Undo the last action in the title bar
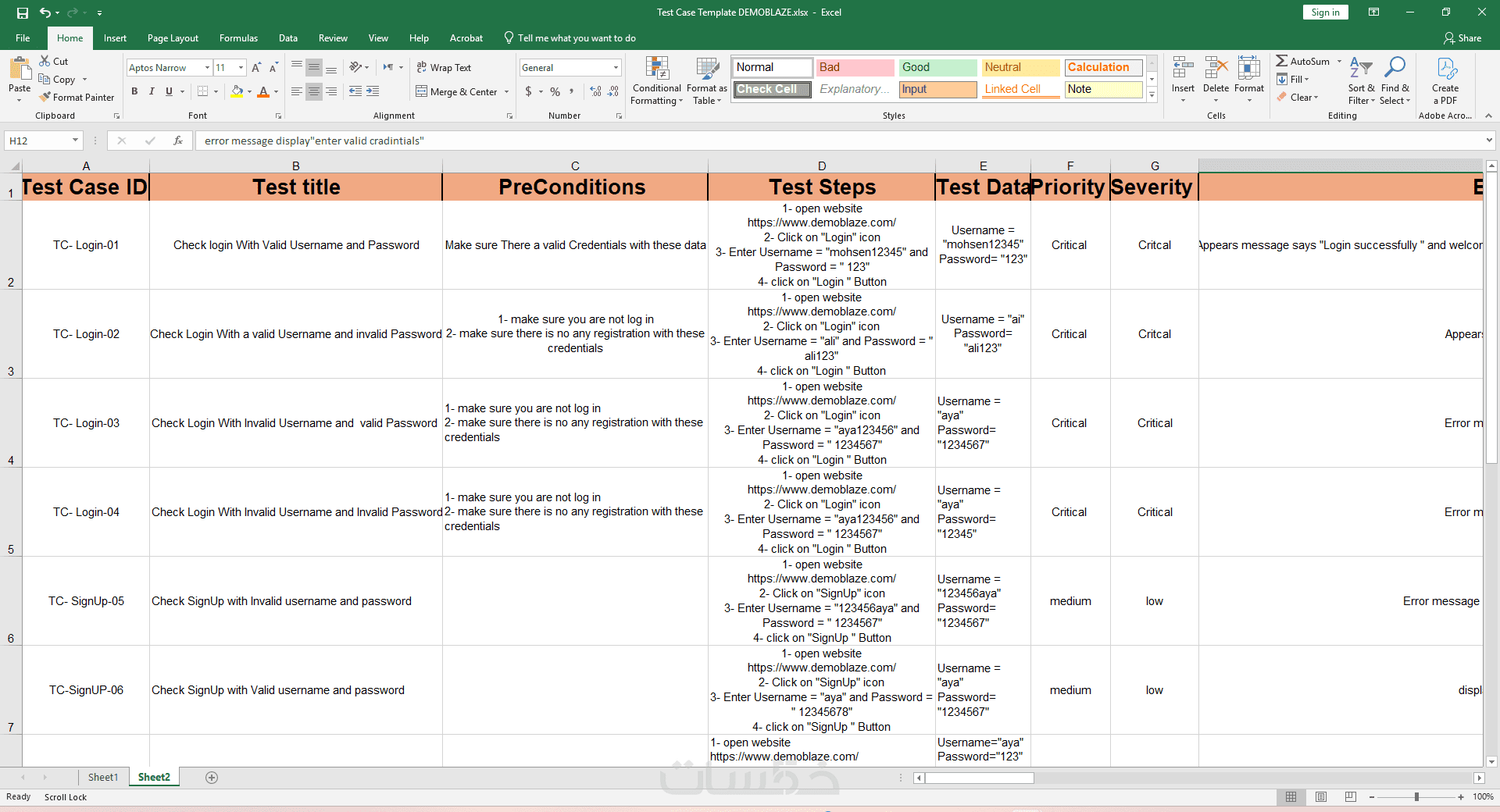The height and width of the screenshot is (812, 1500). 45,12
